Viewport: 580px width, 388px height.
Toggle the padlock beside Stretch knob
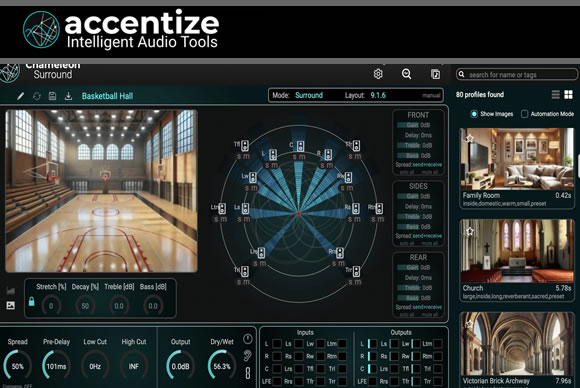pos(31,301)
